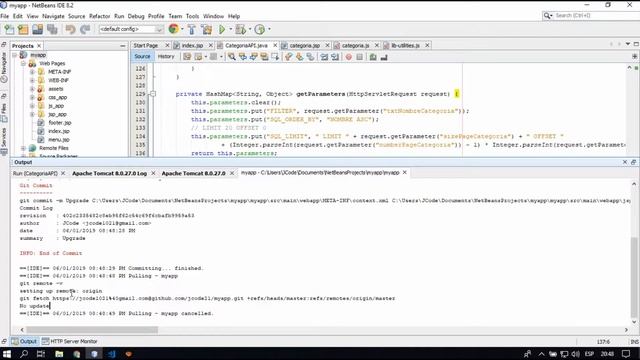This screenshot has width=640, height=360.
Task: Click the Undo toolbar icon
Action: (71, 29)
